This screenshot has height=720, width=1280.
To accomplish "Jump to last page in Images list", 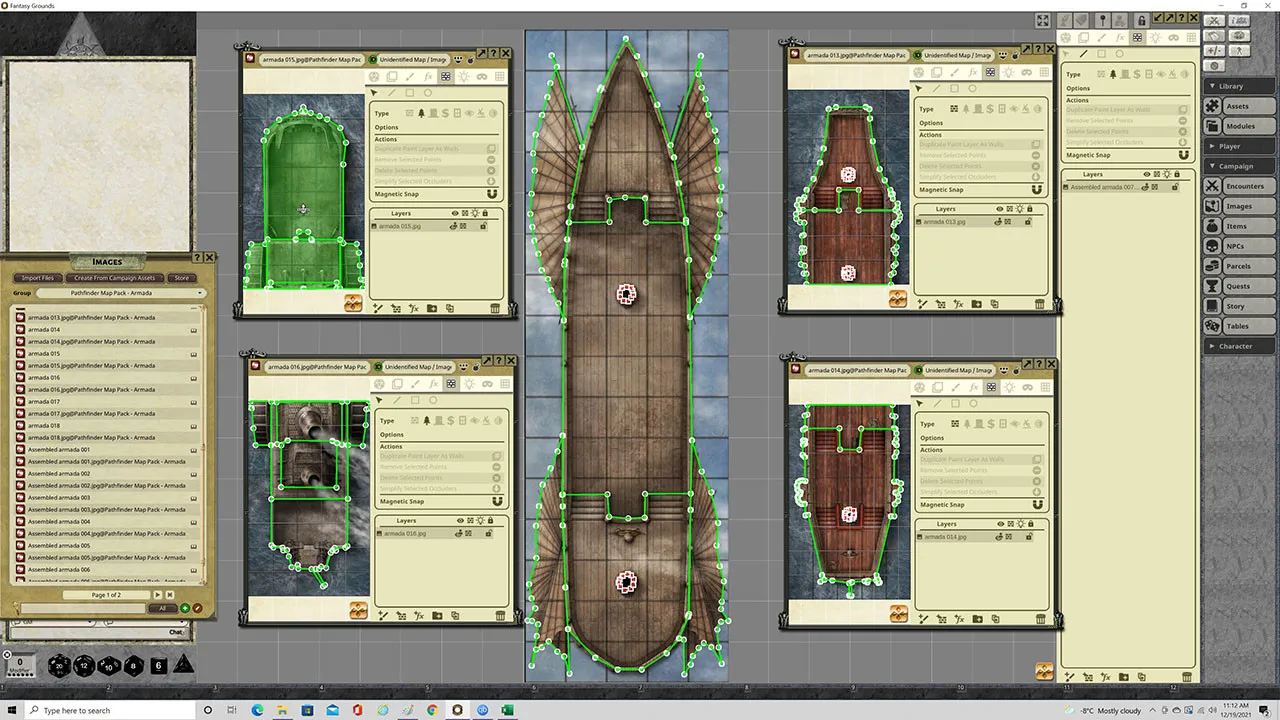I will [170, 595].
